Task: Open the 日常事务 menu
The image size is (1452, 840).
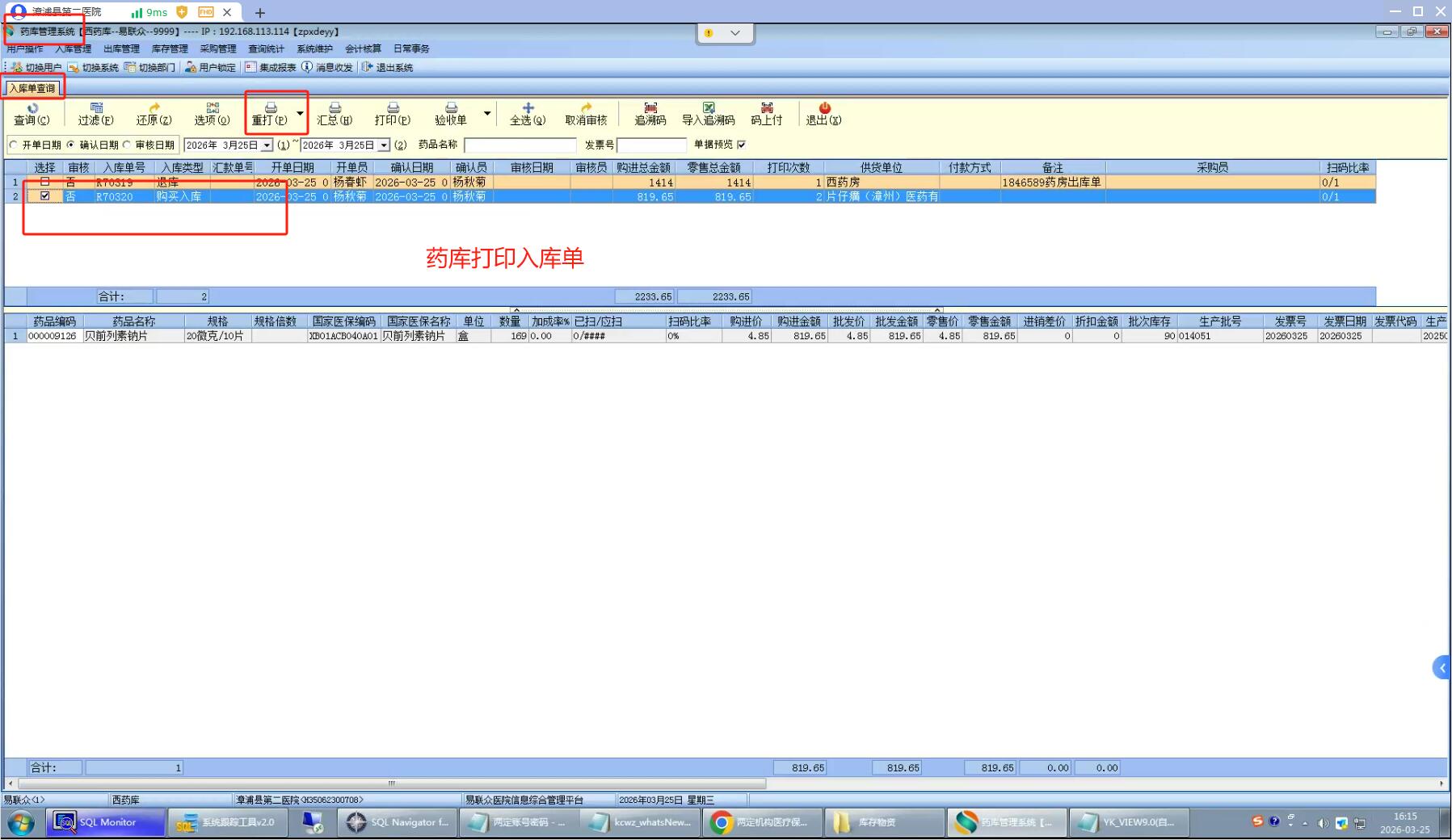Action: pos(411,48)
